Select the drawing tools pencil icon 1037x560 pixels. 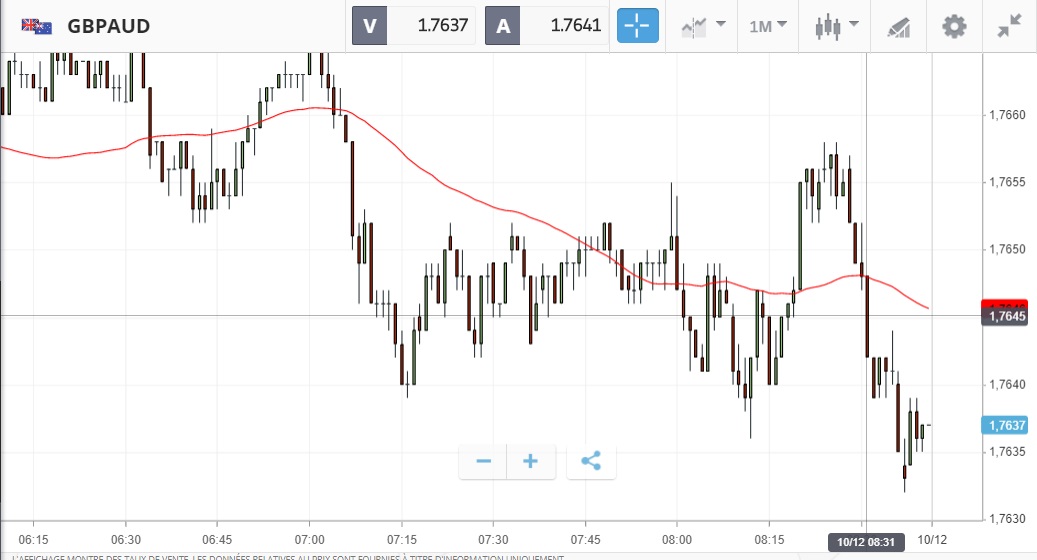tap(898, 27)
